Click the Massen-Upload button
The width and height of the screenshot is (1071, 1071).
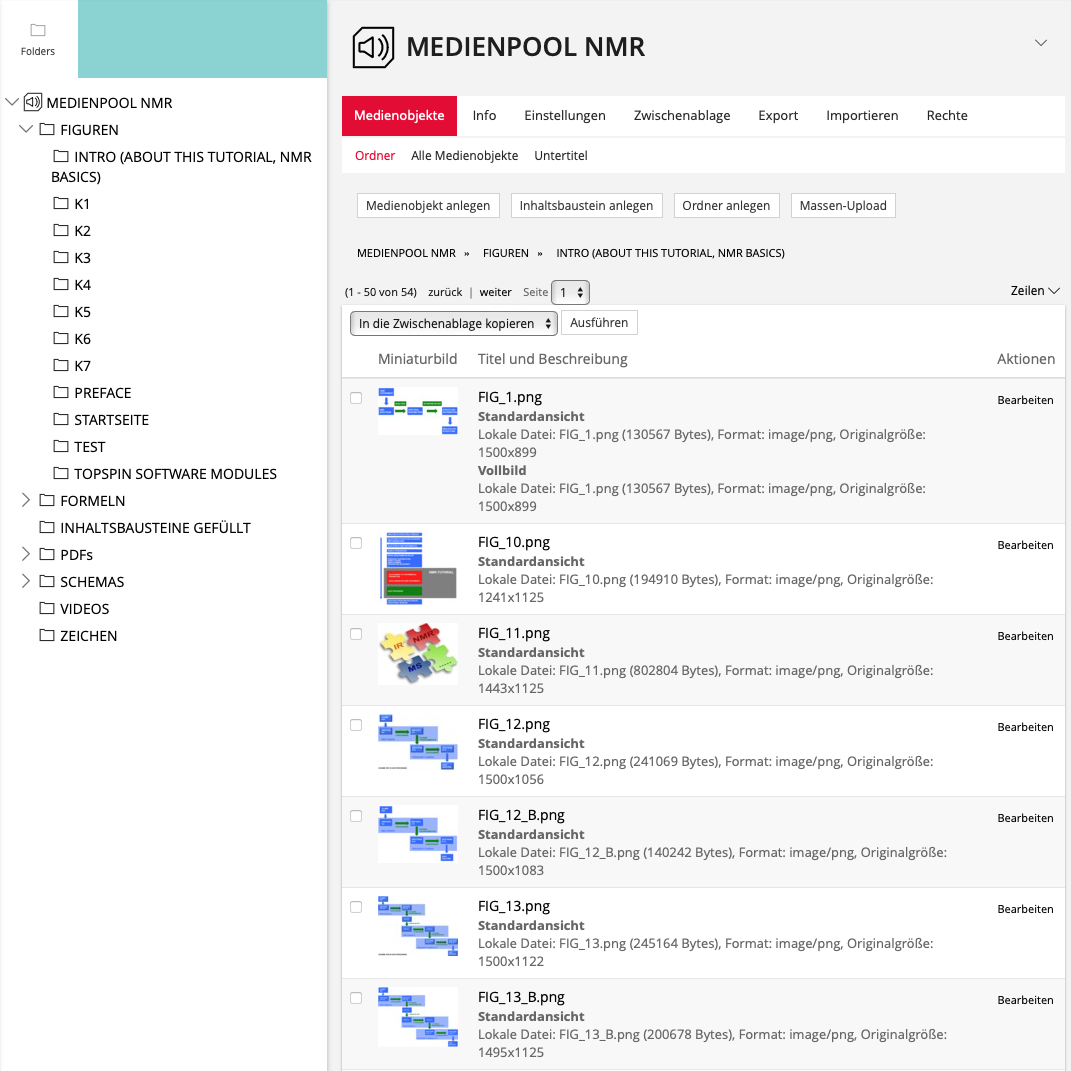[843, 205]
